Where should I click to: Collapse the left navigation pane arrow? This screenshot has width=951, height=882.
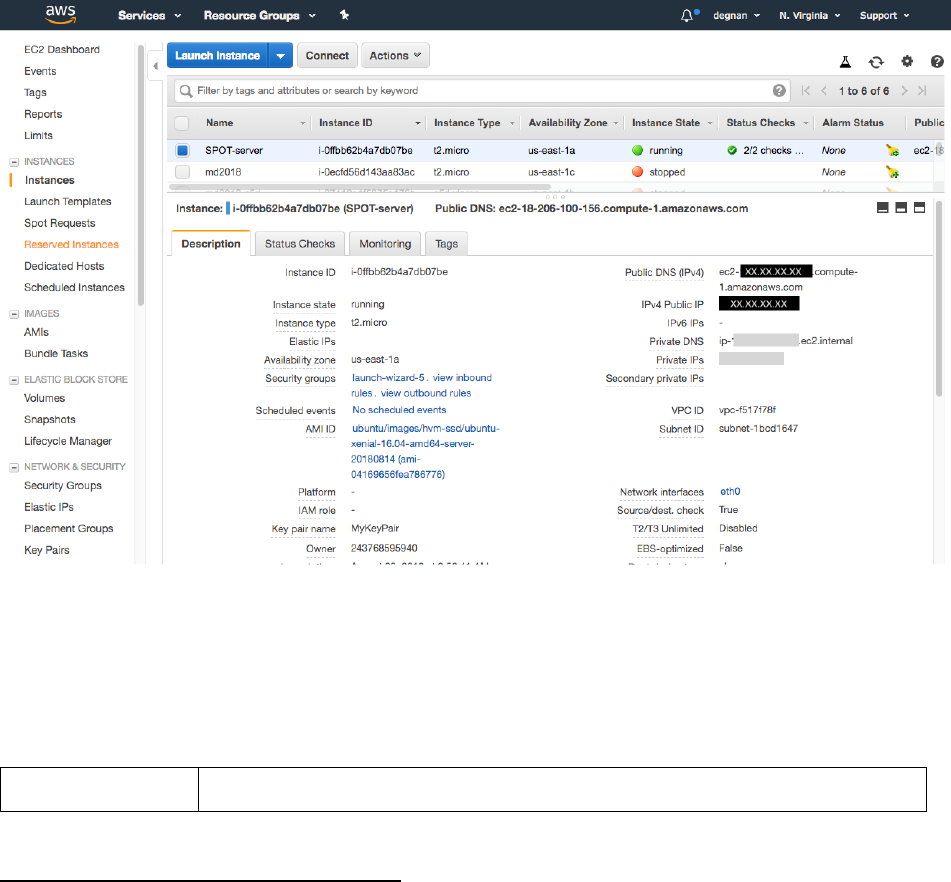(155, 66)
